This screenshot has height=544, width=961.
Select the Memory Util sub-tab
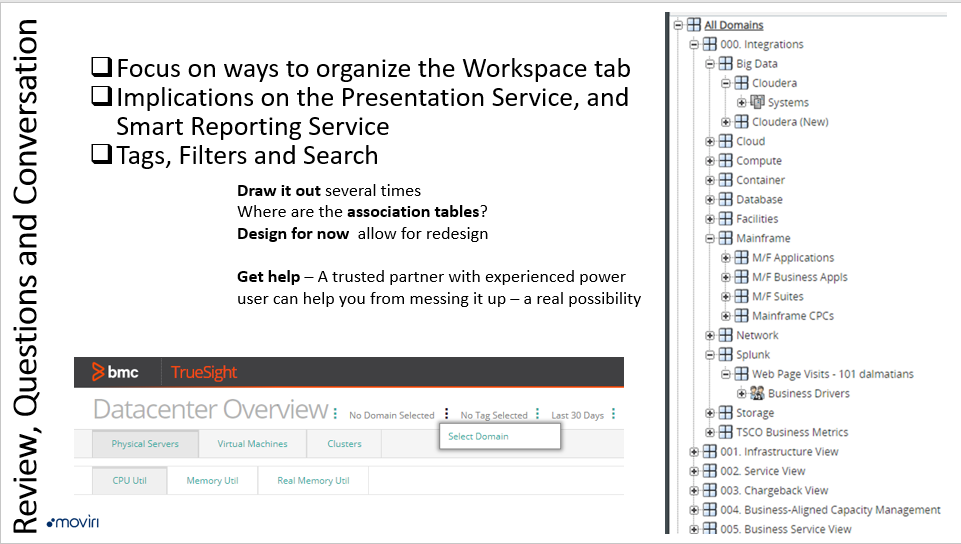click(x=212, y=481)
